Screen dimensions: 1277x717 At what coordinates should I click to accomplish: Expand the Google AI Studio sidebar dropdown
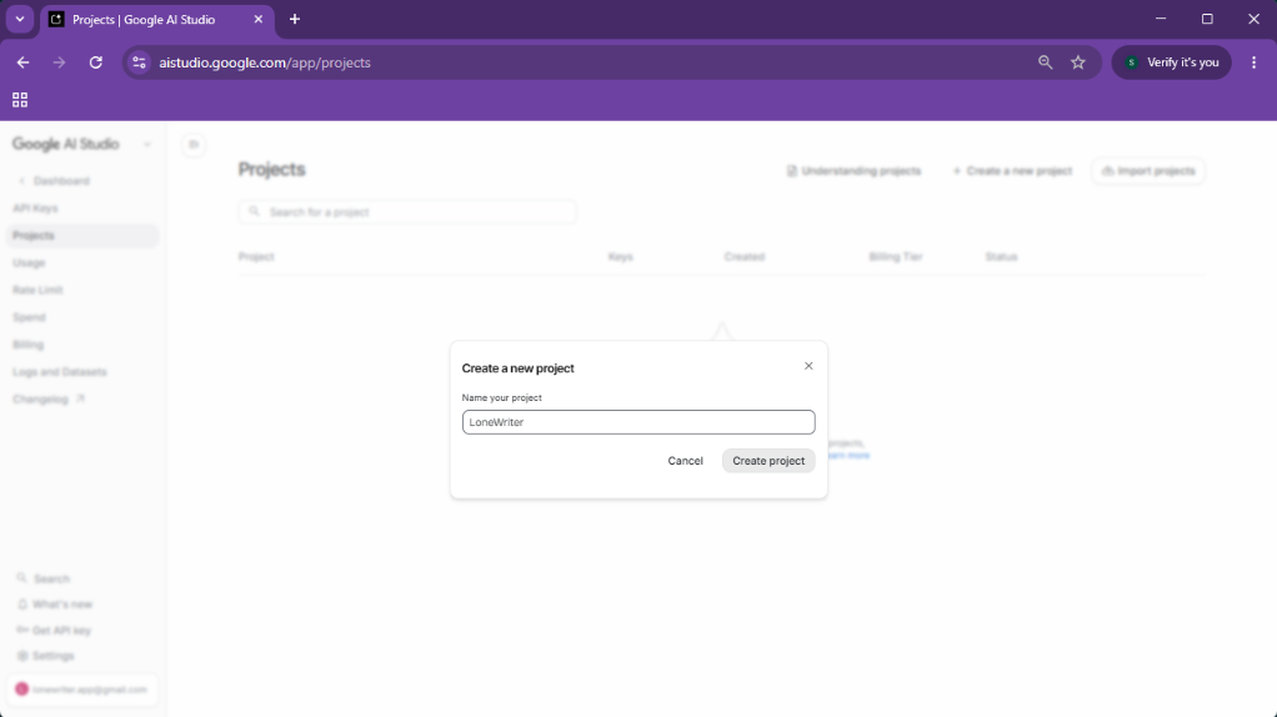[147, 144]
